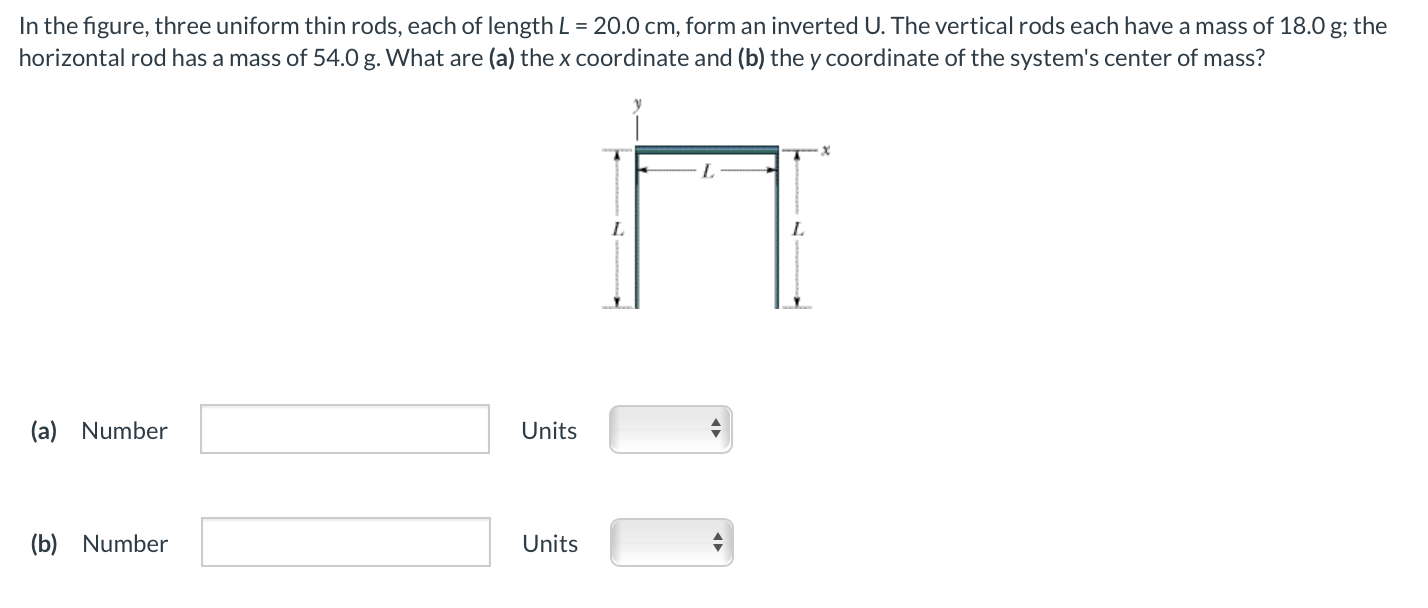1428x608 pixels.
Task: Open the Units dropdown for part (a)
Action: 668,428
